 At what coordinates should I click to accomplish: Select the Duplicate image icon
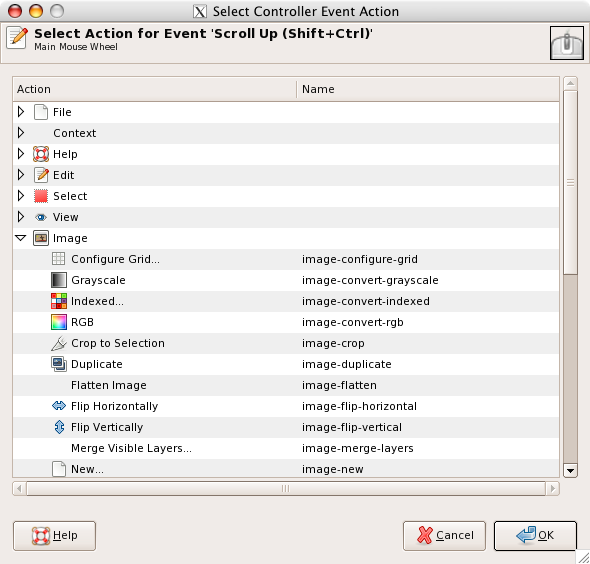point(59,364)
